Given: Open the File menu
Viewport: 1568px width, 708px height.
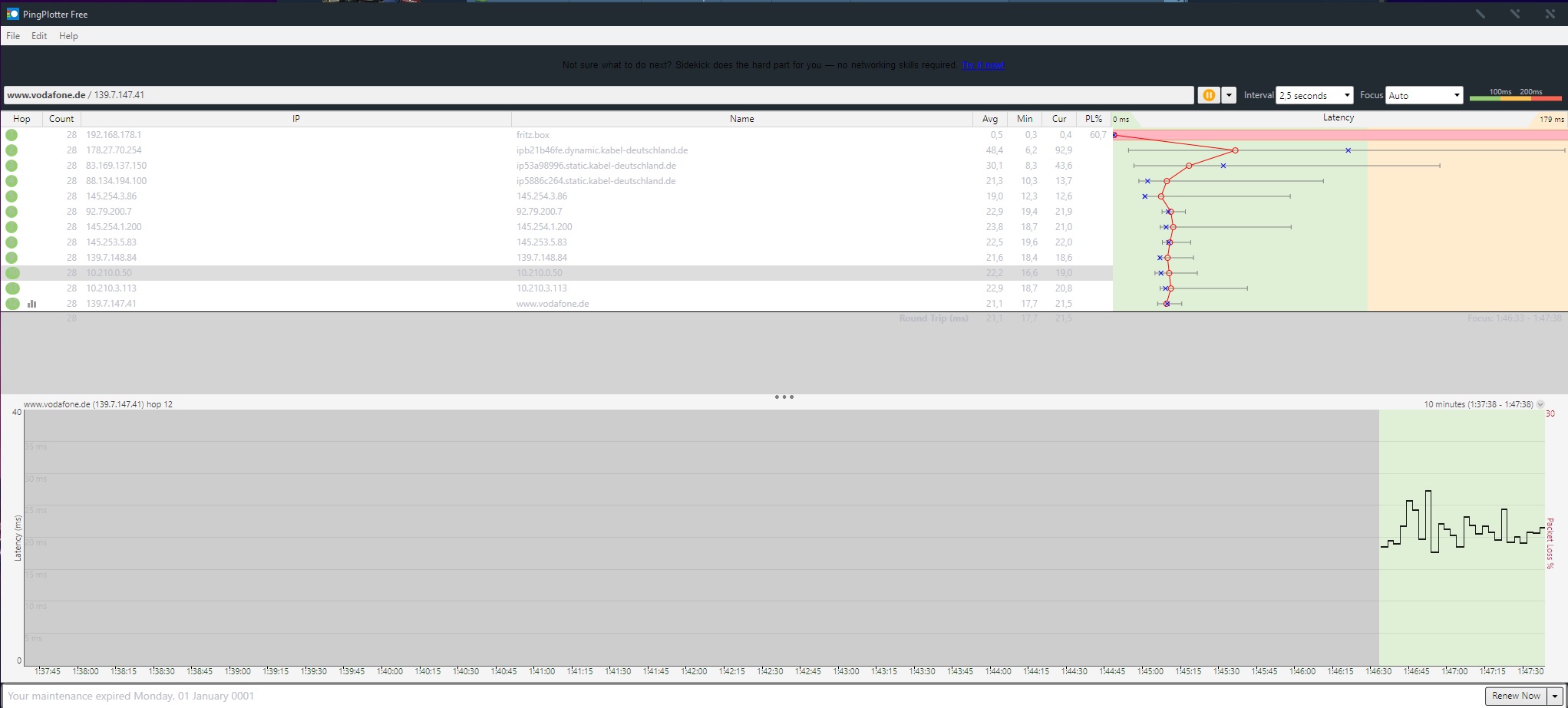Looking at the screenshot, I should click(13, 36).
